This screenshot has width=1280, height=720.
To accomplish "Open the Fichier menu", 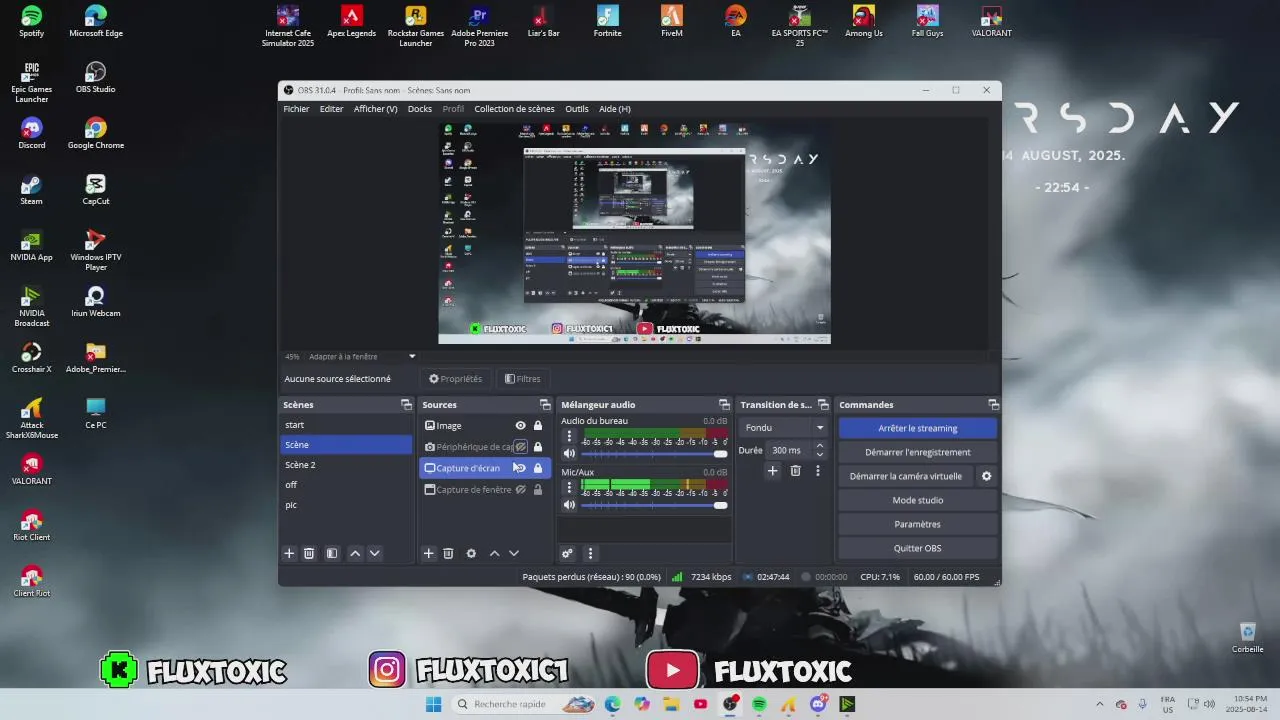I will pos(296,109).
